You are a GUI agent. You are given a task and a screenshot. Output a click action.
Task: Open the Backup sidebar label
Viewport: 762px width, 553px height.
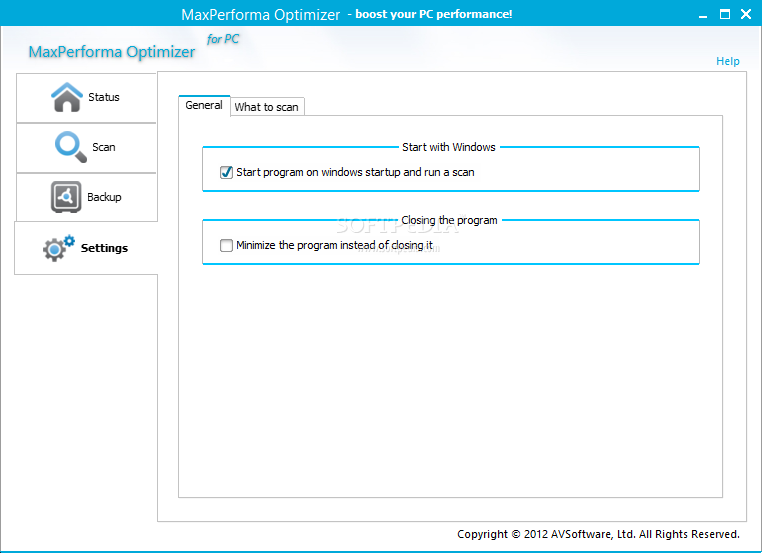point(104,197)
